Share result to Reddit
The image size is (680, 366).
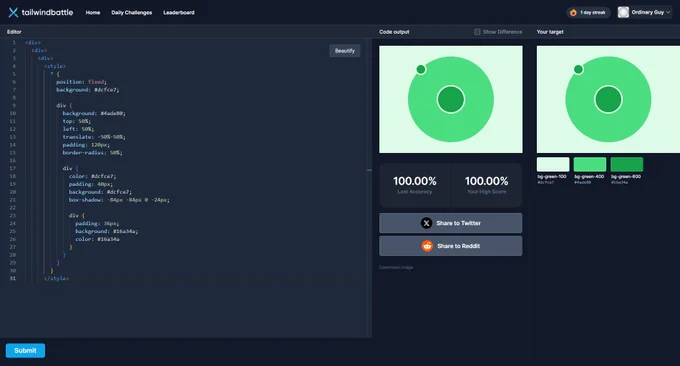[x=451, y=246]
